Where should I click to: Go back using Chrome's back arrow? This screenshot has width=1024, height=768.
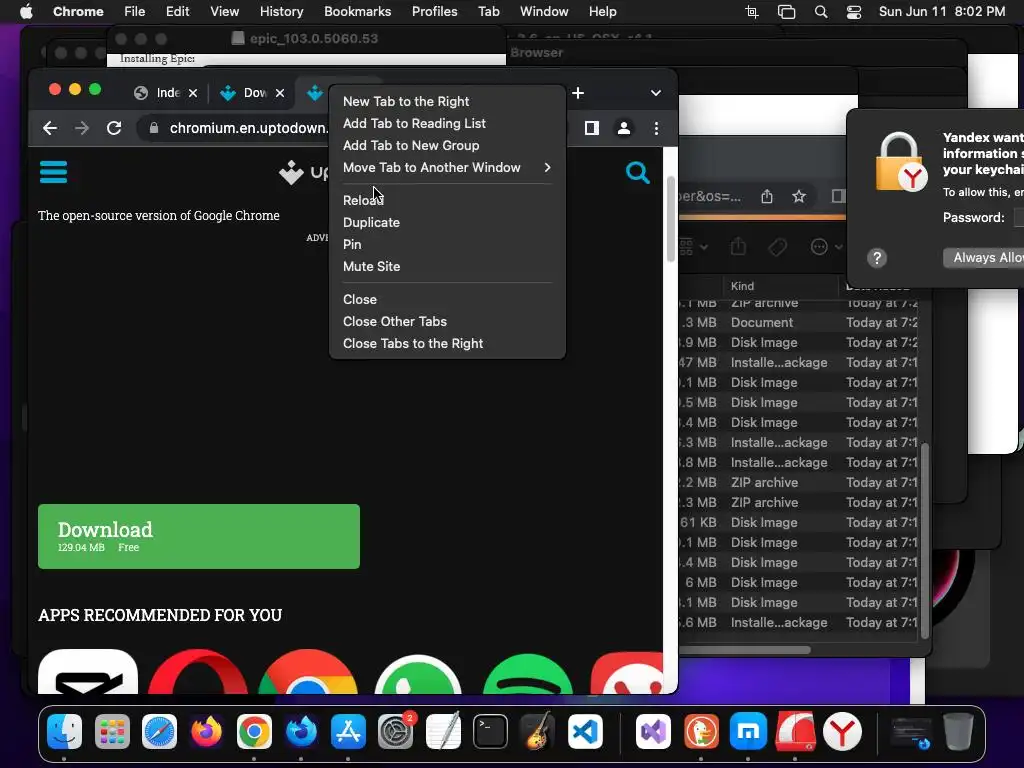point(50,128)
